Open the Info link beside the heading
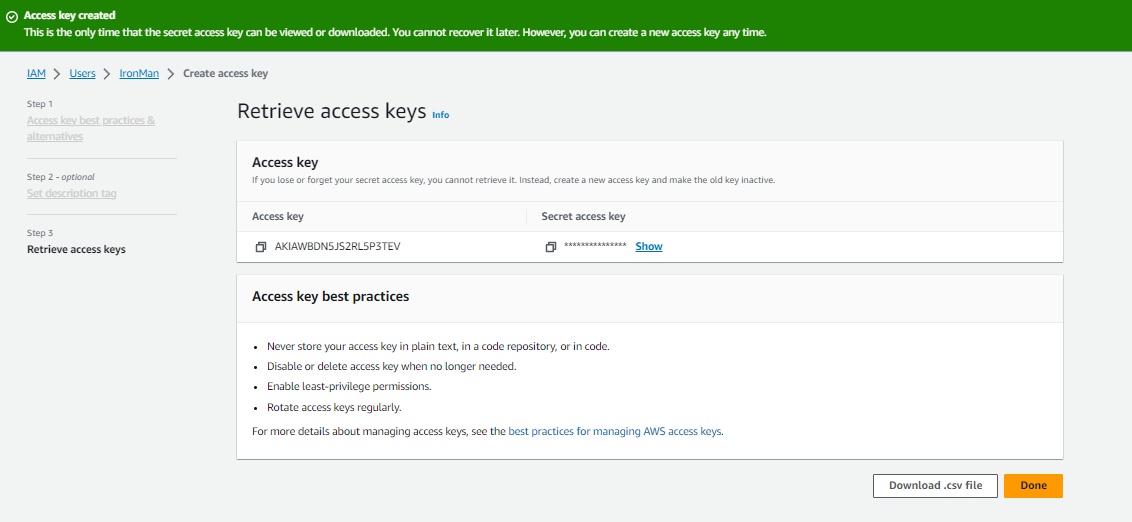Viewport: 1132px width, 522px height. tap(440, 115)
